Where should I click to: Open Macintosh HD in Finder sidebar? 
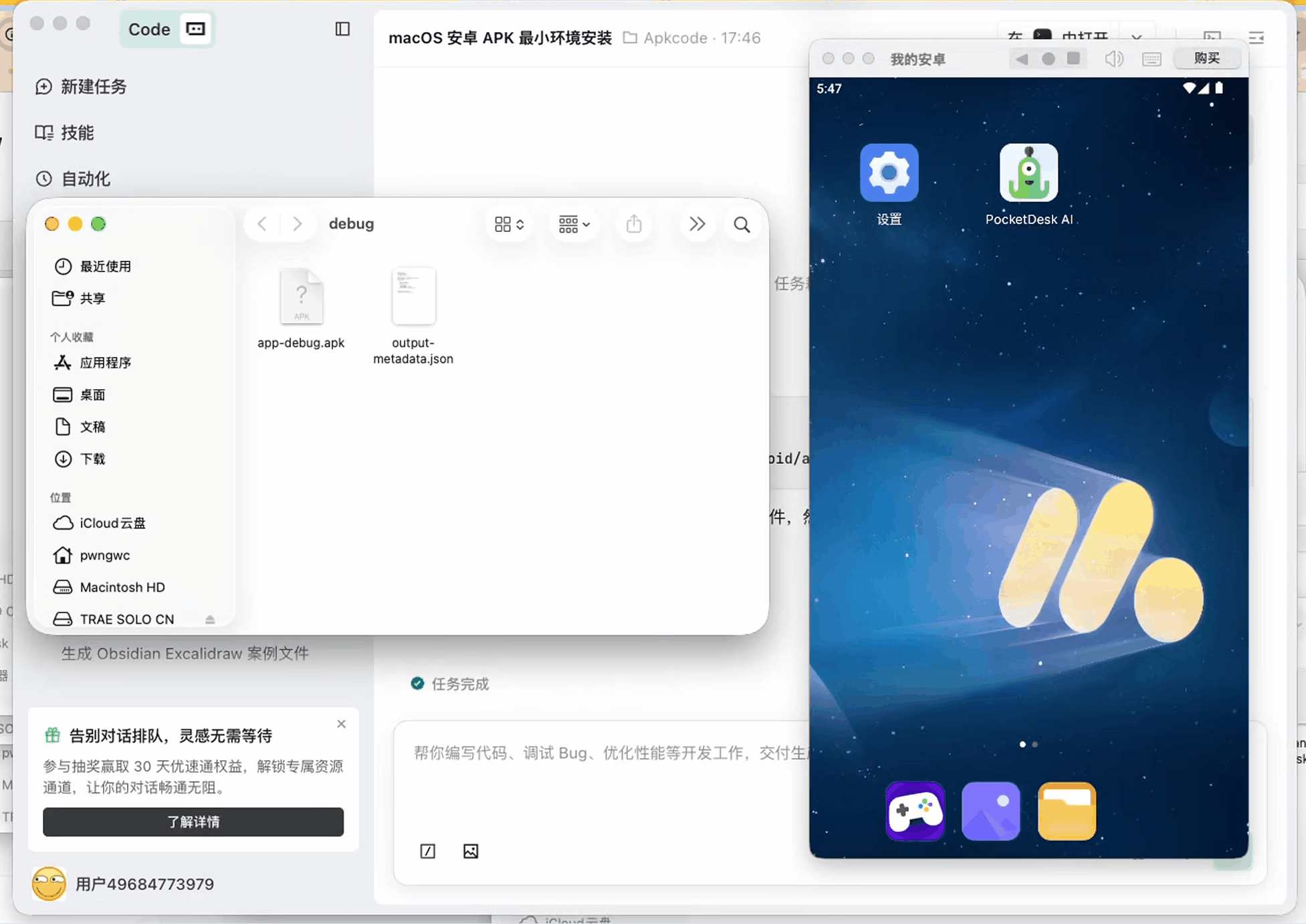[x=109, y=587]
